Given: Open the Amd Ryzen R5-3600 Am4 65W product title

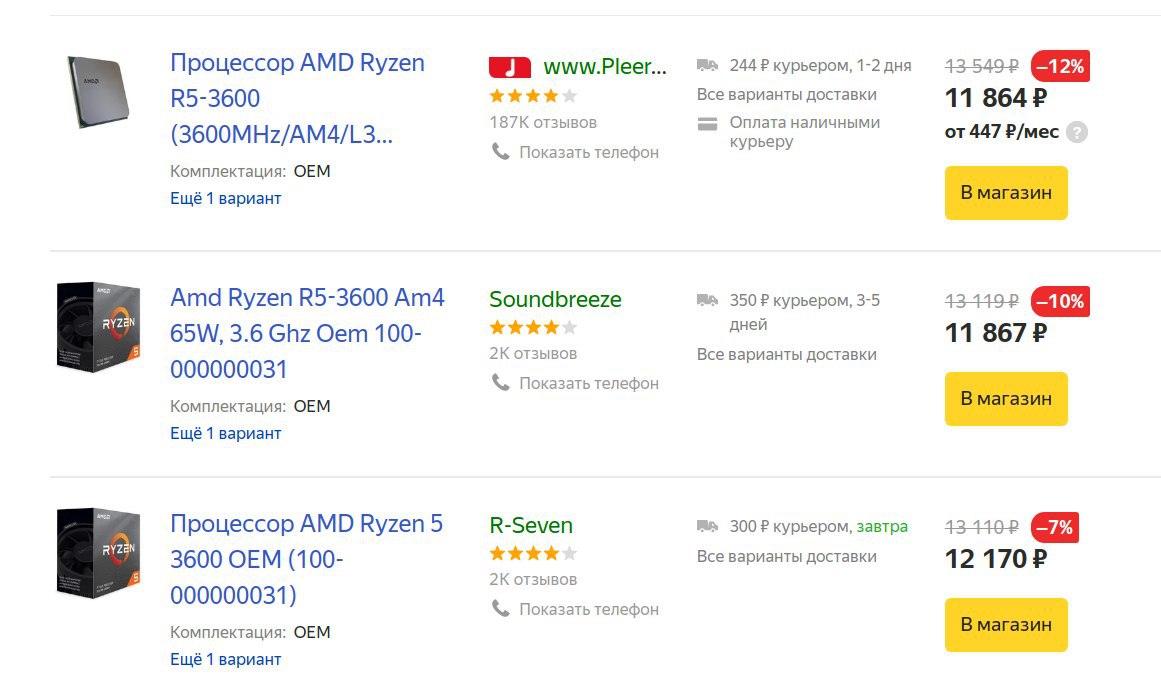Looking at the screenshot, I should click(x=307, y=333).
